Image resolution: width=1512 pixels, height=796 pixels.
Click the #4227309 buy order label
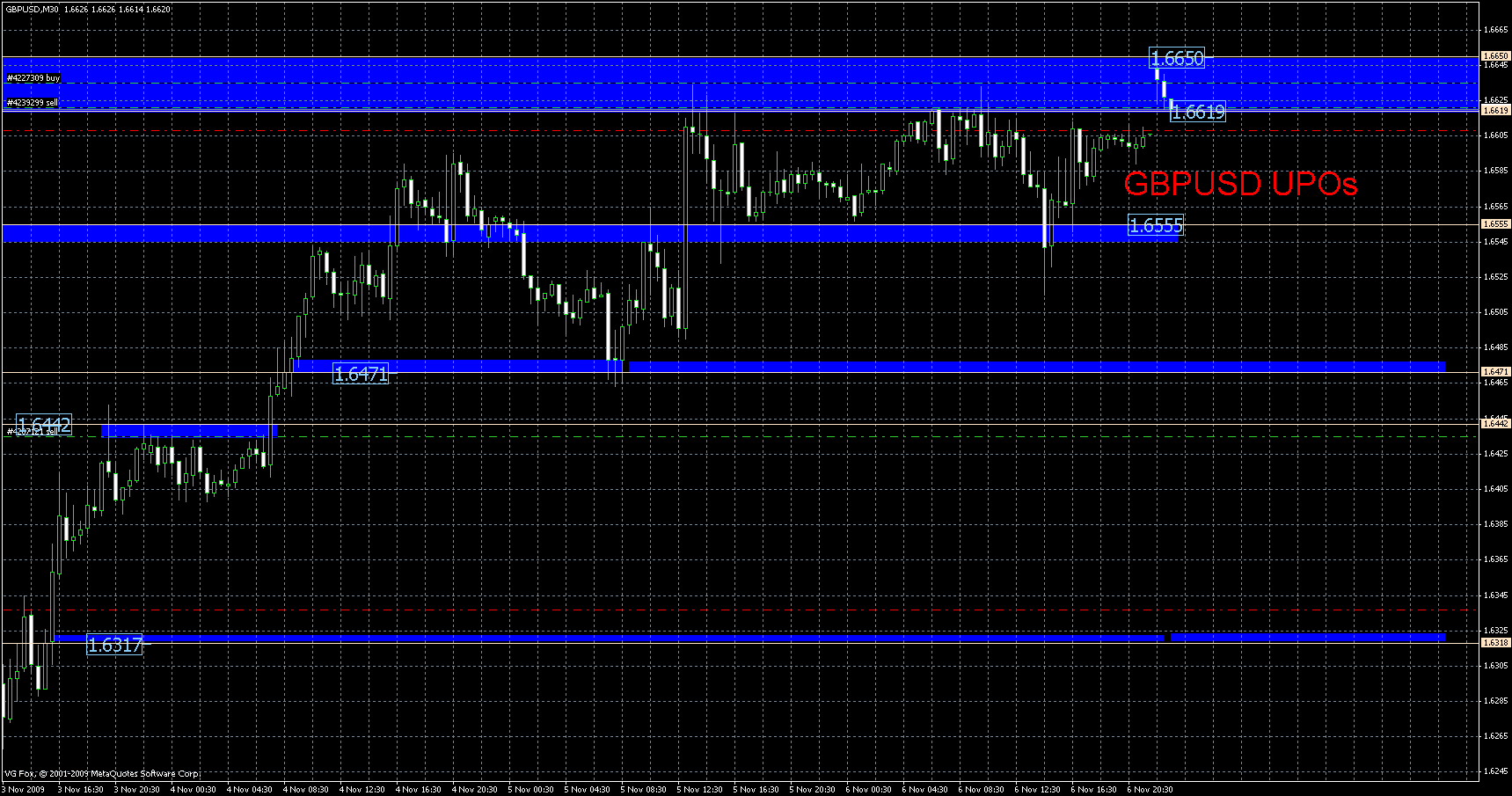click(x=33, y=77)
